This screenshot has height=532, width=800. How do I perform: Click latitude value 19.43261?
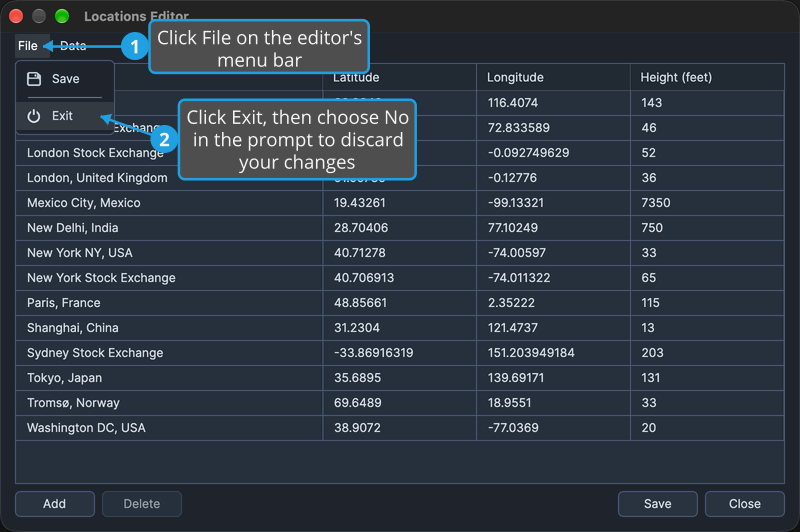tap(360, 203)
